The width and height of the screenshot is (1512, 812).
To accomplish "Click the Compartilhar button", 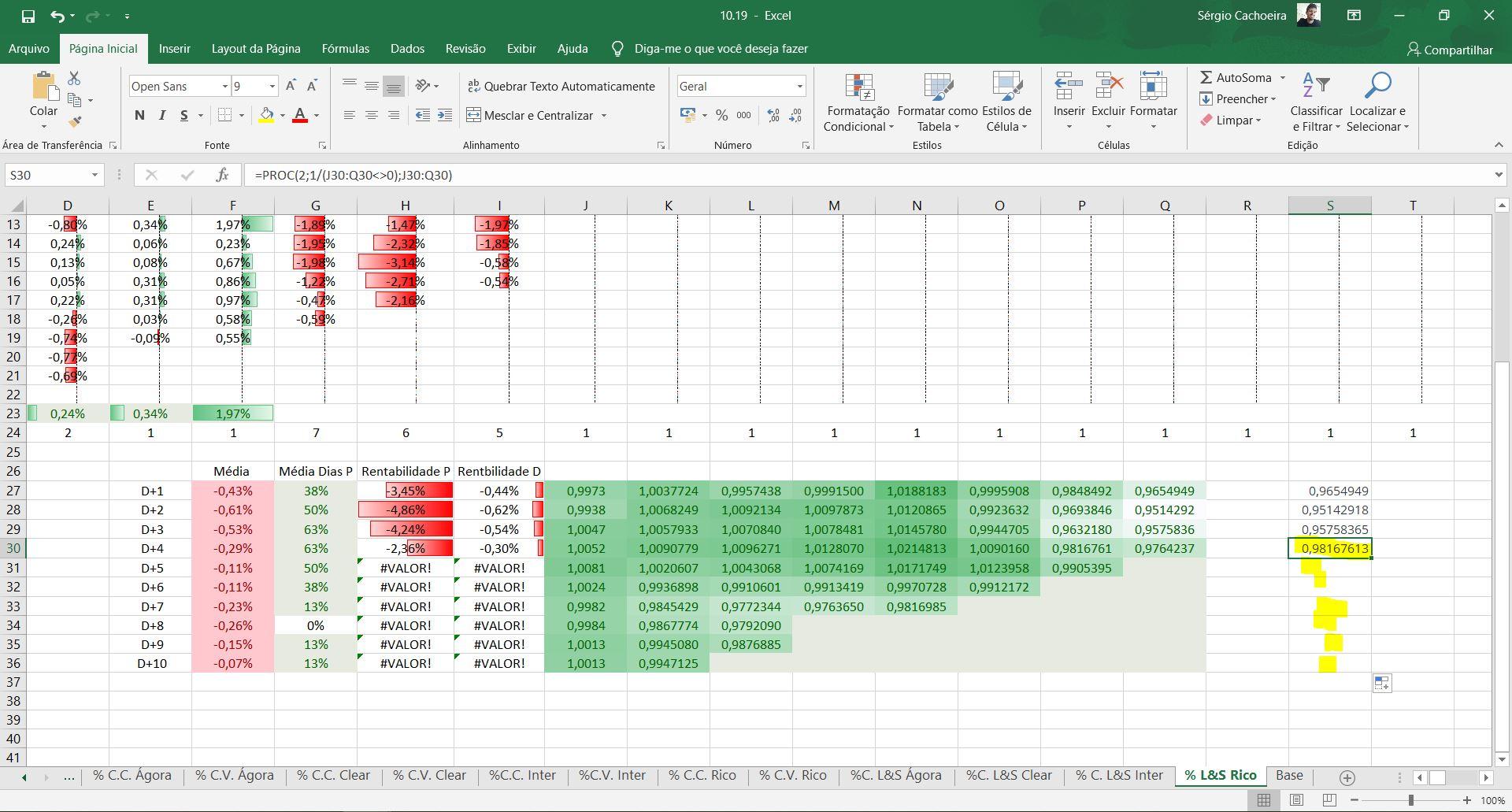I will tap(1450, 49).
